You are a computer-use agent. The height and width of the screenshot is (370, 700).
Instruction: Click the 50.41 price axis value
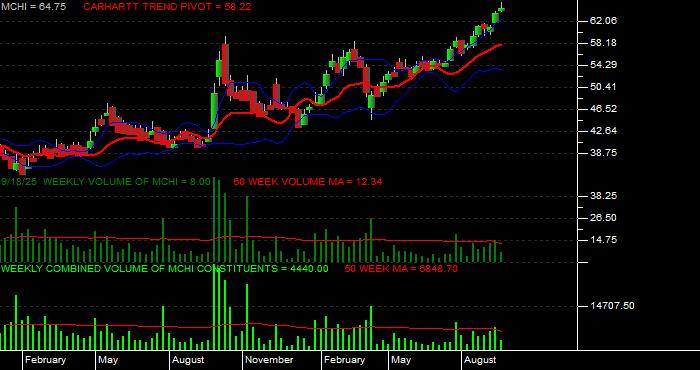tap(603, 87)
